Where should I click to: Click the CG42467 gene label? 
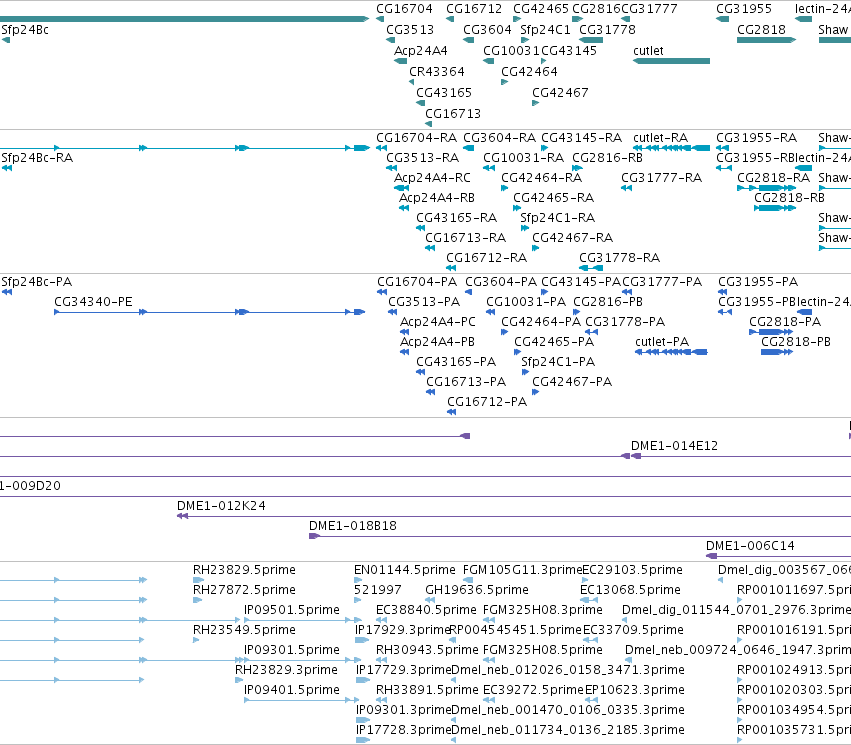pyautogui.click(x=560, y=93)
